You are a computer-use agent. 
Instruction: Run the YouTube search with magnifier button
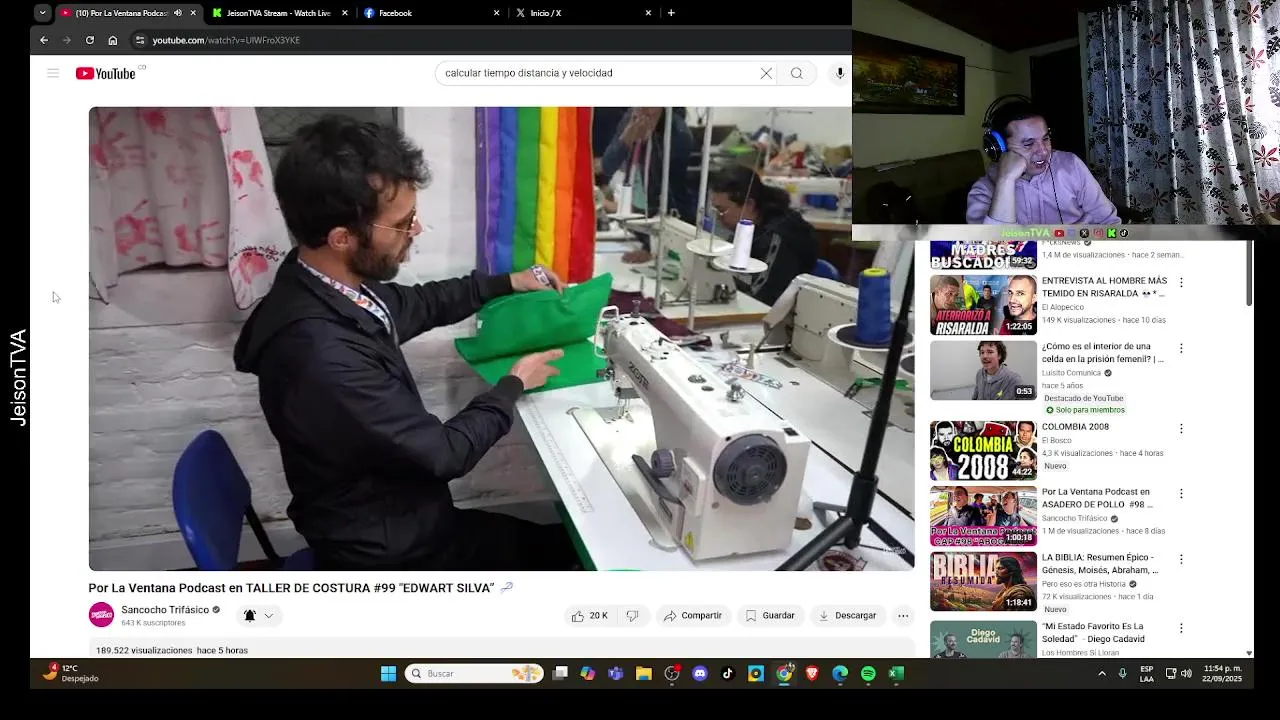(x=797, y=73)
